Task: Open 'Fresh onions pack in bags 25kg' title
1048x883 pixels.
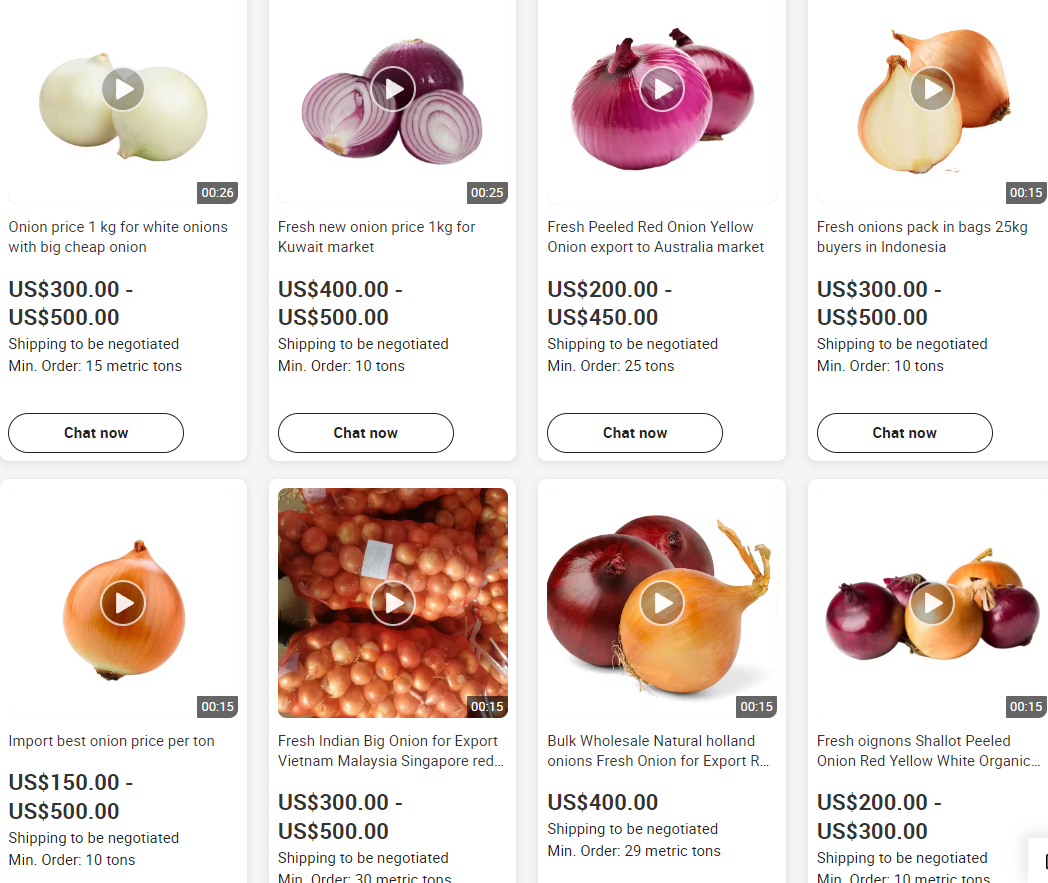Action: coord(922,237)
